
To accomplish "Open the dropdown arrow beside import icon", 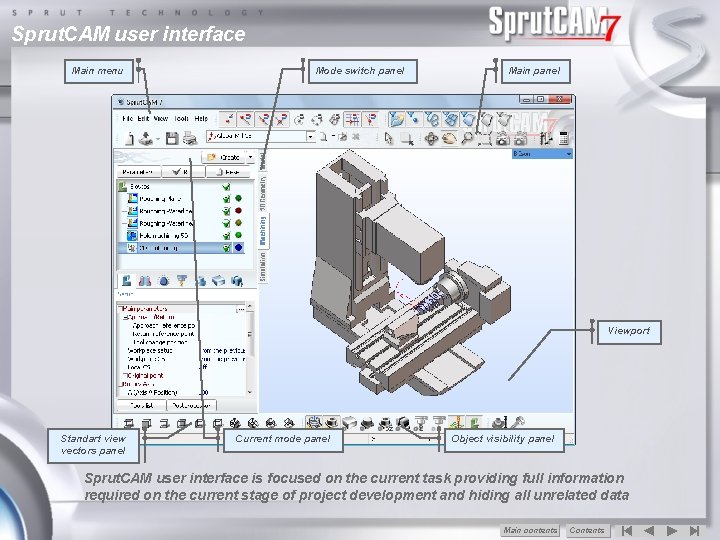I will [x=158, y=139].
